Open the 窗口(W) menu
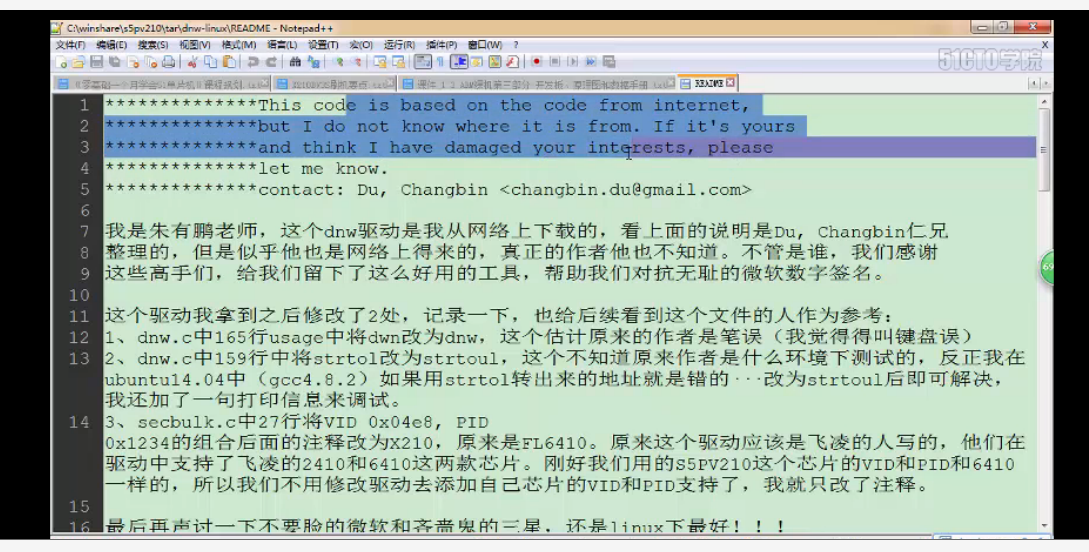This screenshot has height=552, width=1089. [485, 44]
